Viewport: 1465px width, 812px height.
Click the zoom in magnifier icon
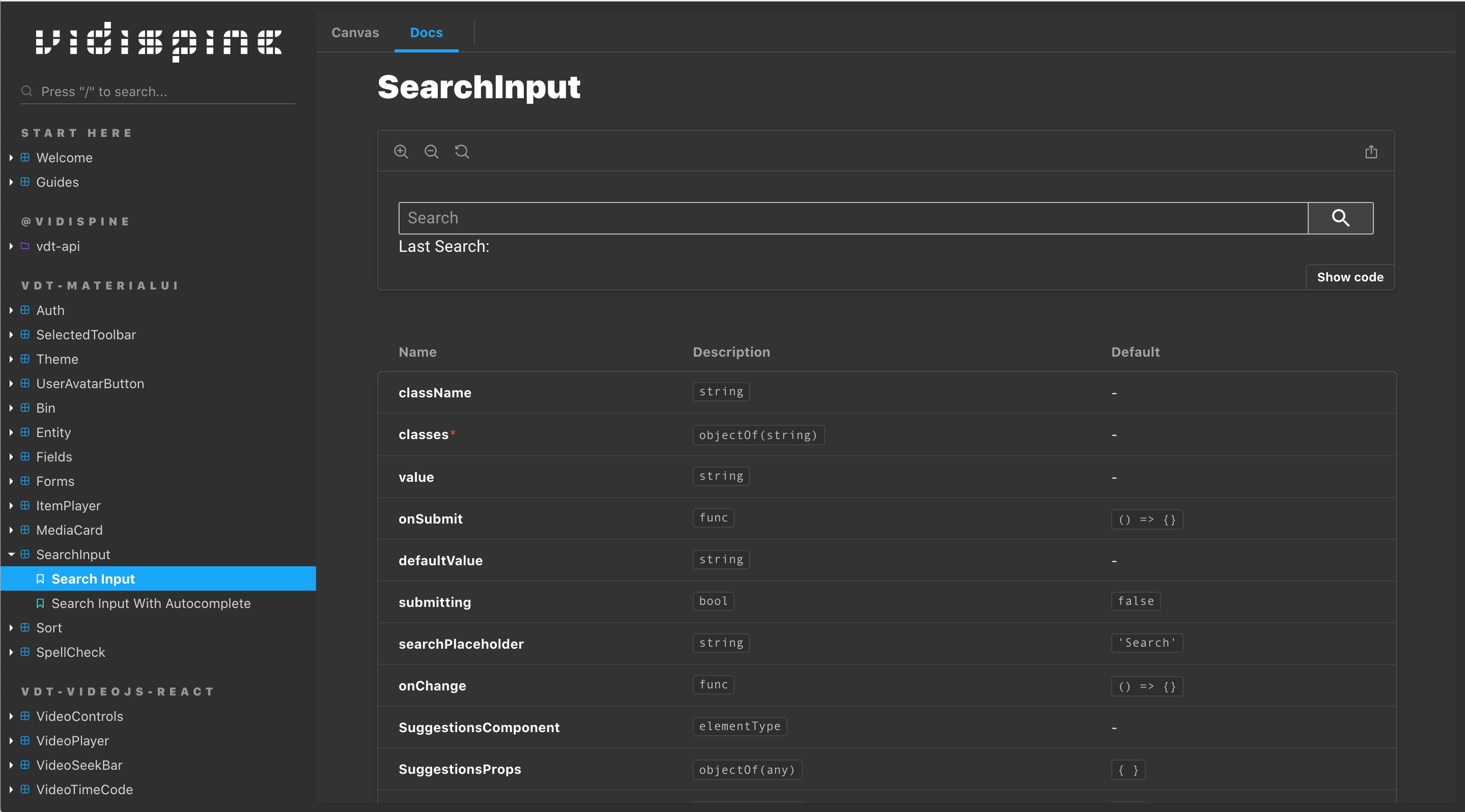point(401,152)
